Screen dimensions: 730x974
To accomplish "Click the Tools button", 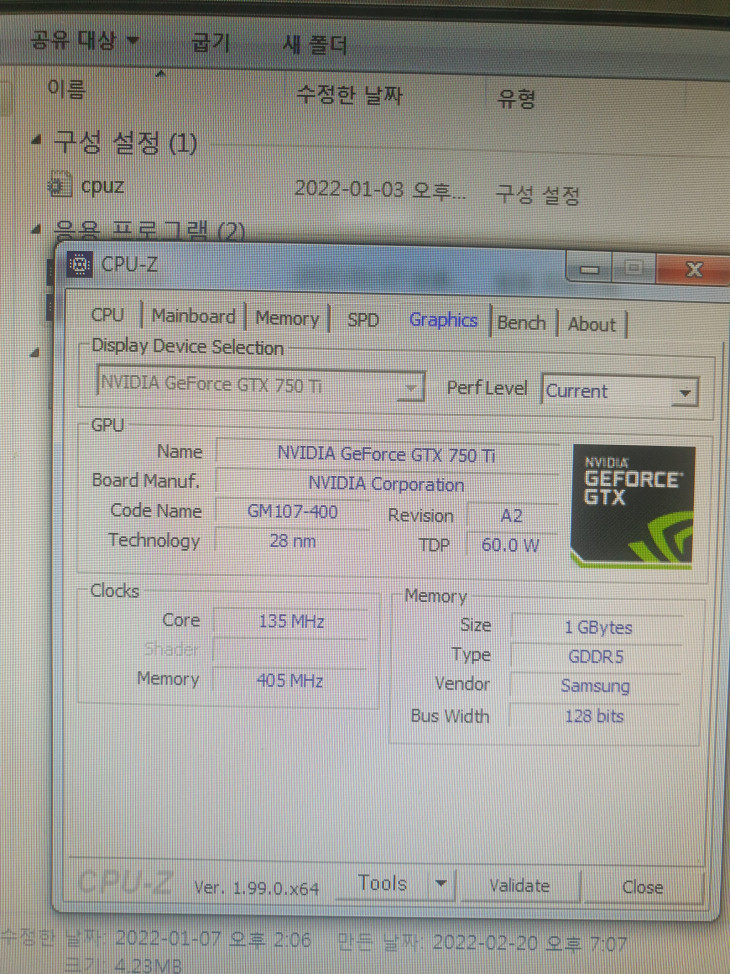I will tap(381, 883).
